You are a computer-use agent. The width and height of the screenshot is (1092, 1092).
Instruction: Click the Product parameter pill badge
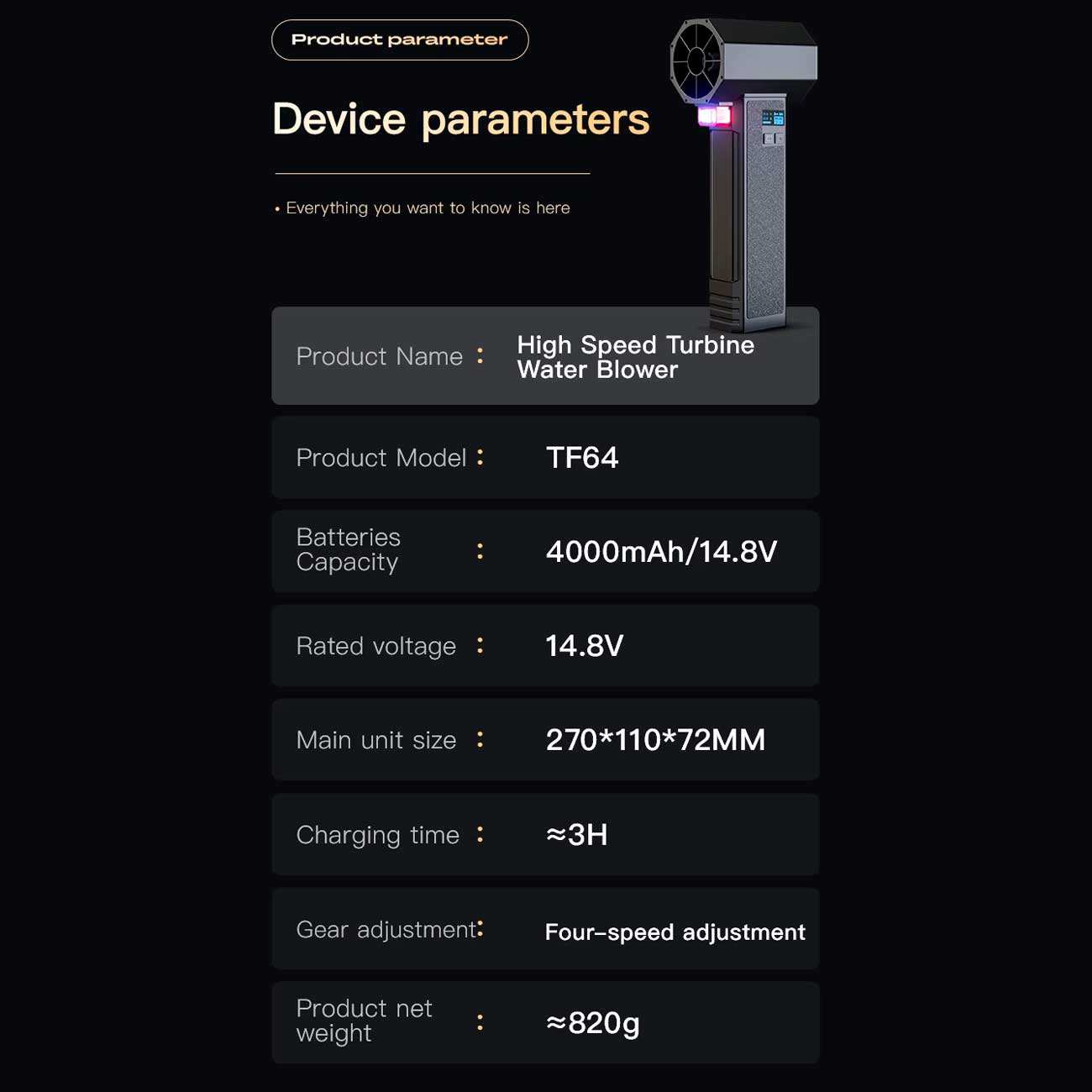400,39
